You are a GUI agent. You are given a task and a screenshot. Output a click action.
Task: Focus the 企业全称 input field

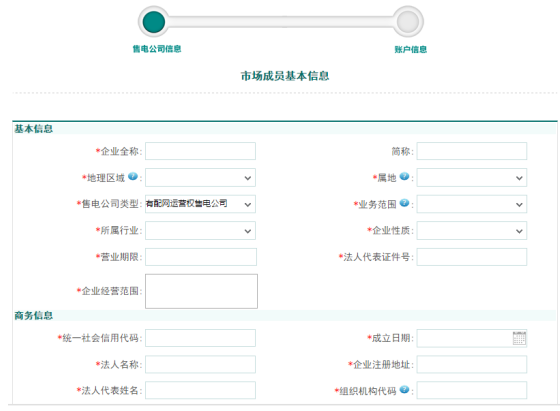(x=200, y=151)
